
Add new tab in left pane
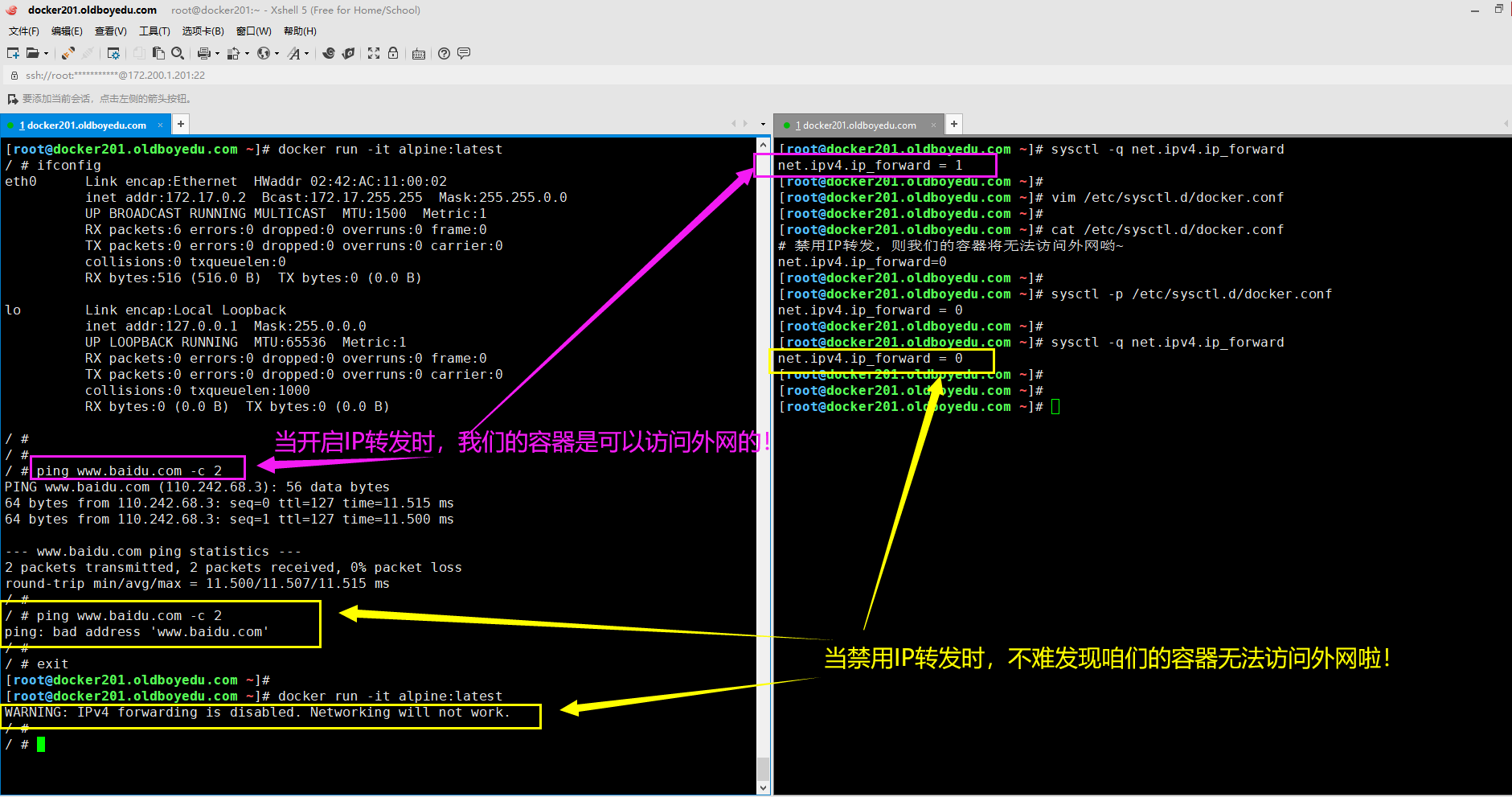tap(181, 124)
